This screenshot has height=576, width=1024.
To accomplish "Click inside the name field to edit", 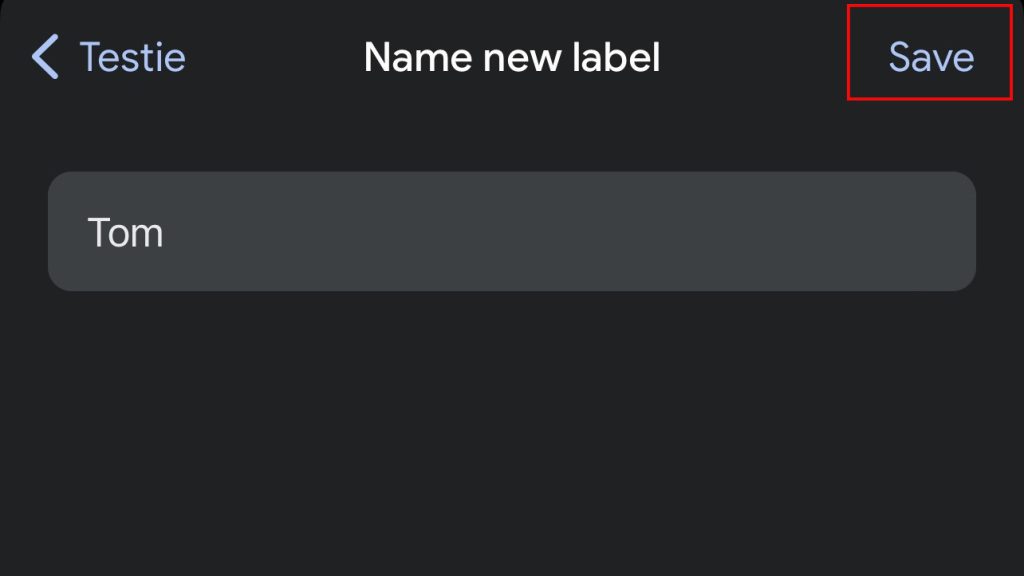I will pos(512,231).
